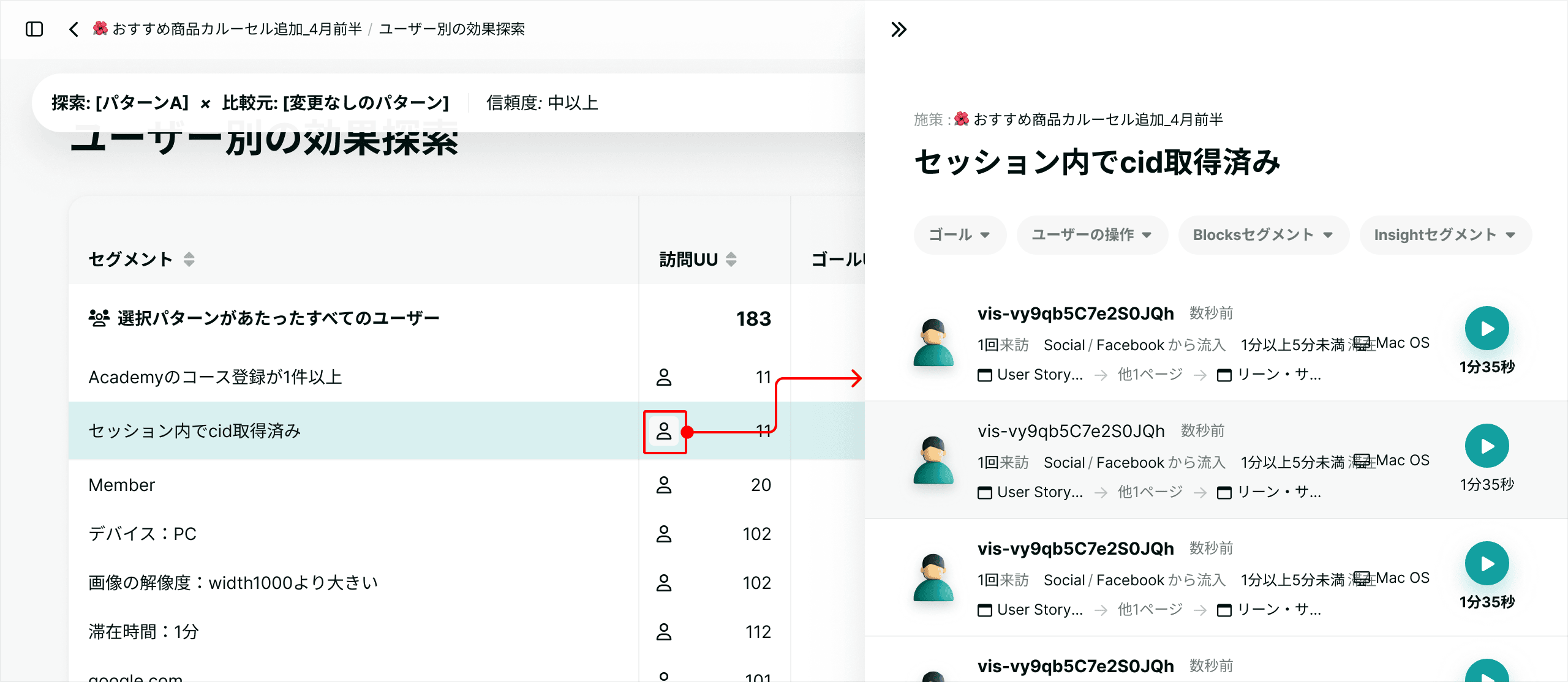Click 信頼度: 中以上 setting
This screenshot has height=682, width=1568.
coord(542,103)
